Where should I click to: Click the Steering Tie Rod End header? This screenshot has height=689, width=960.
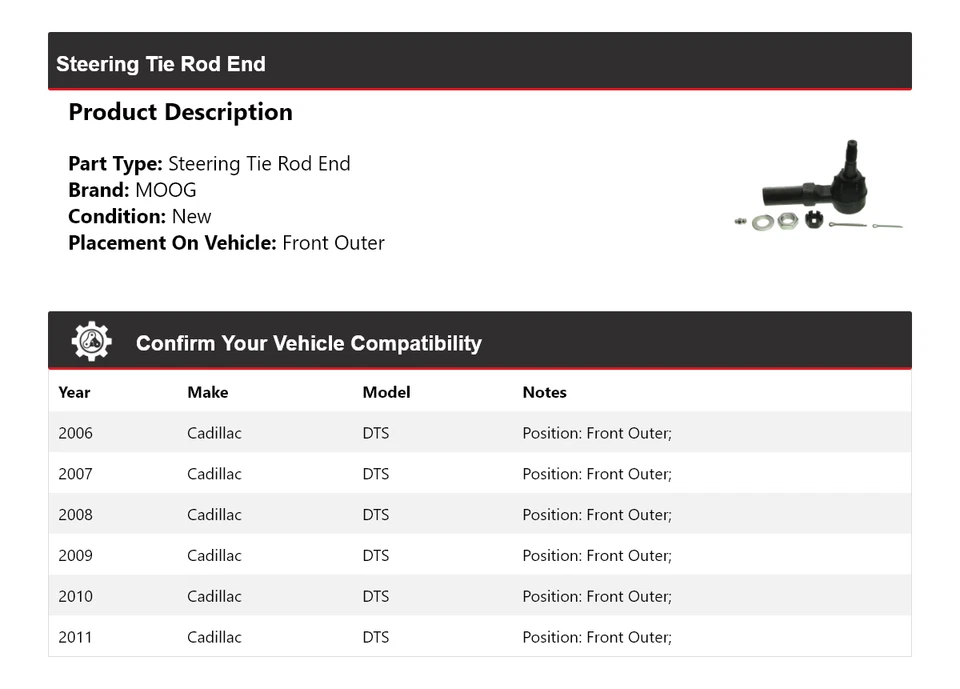tap(161, 64)
